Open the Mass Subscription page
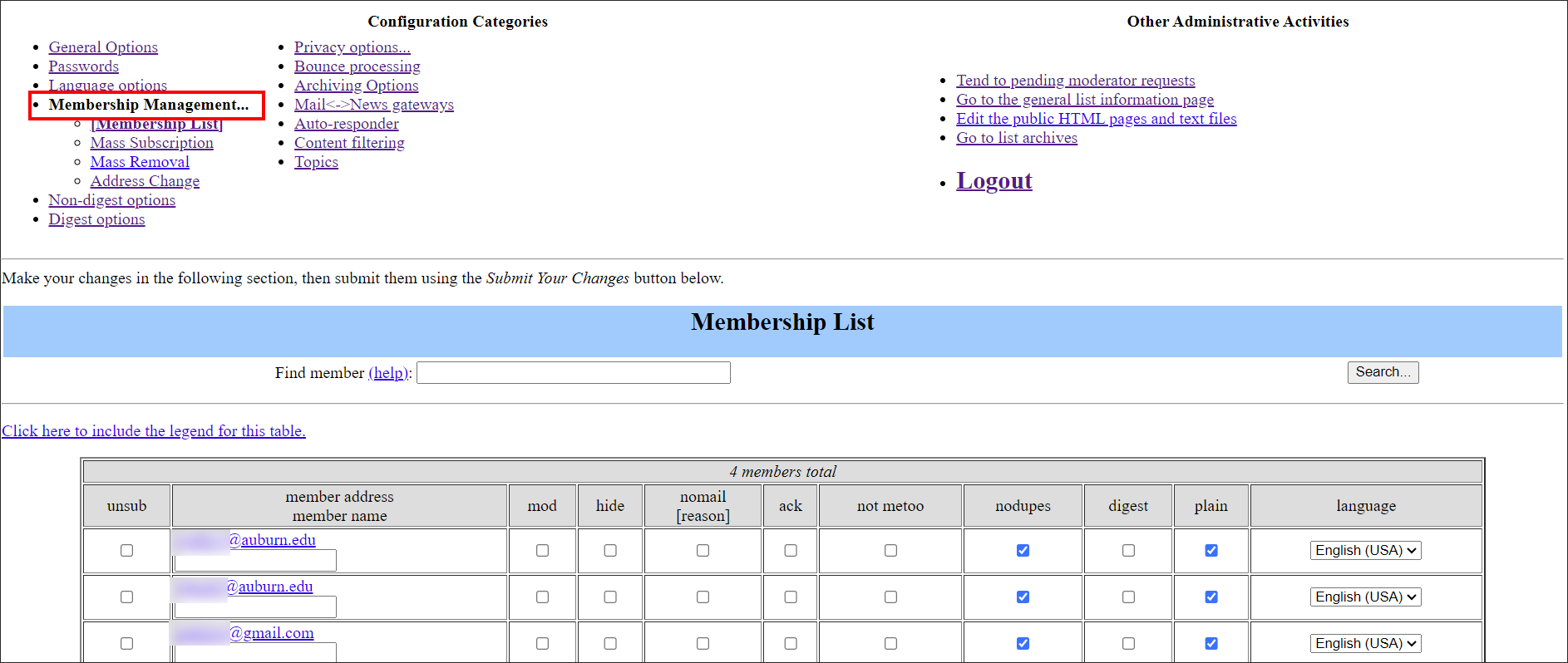This screenshot has height=663, width=1568. [151, 143]
